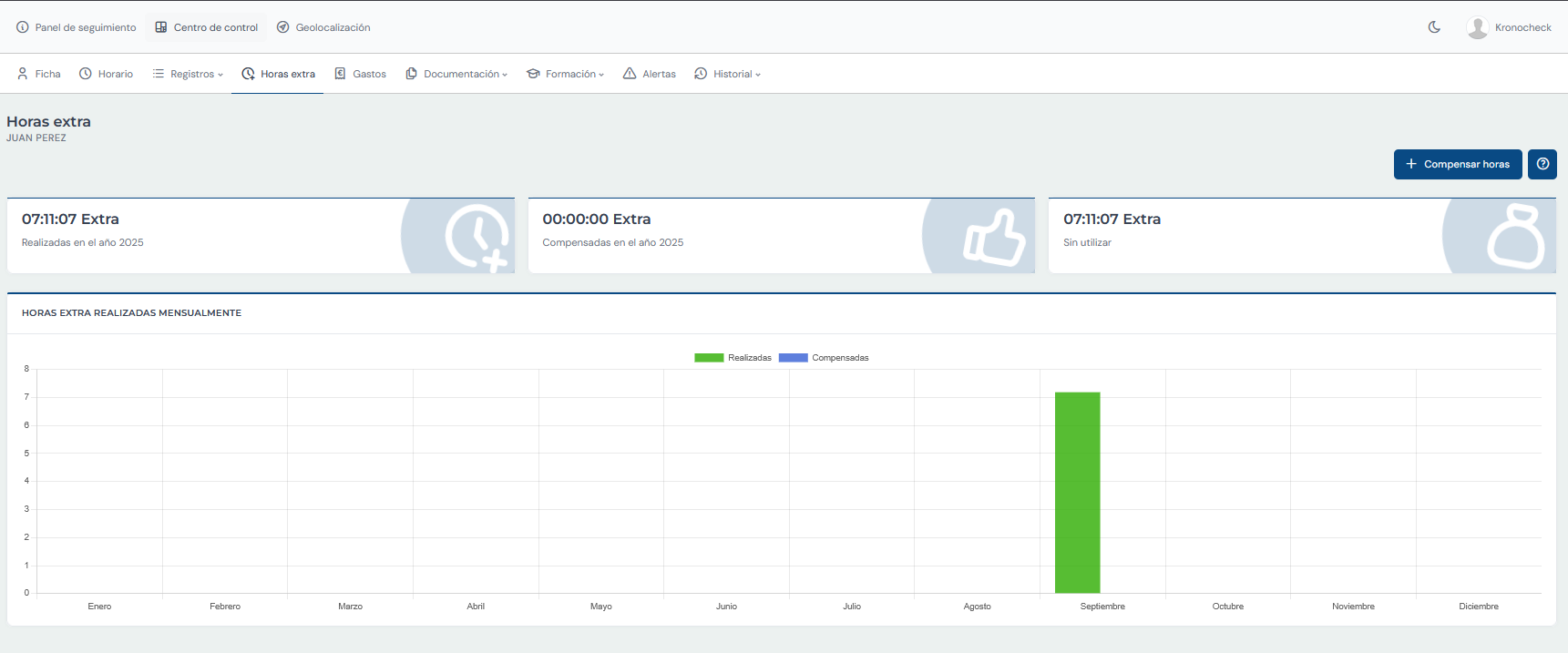The width and height of the screenshot is (1568, 653).
Task: Click the help question mark icon
Action: click(x=1542, y=164)
